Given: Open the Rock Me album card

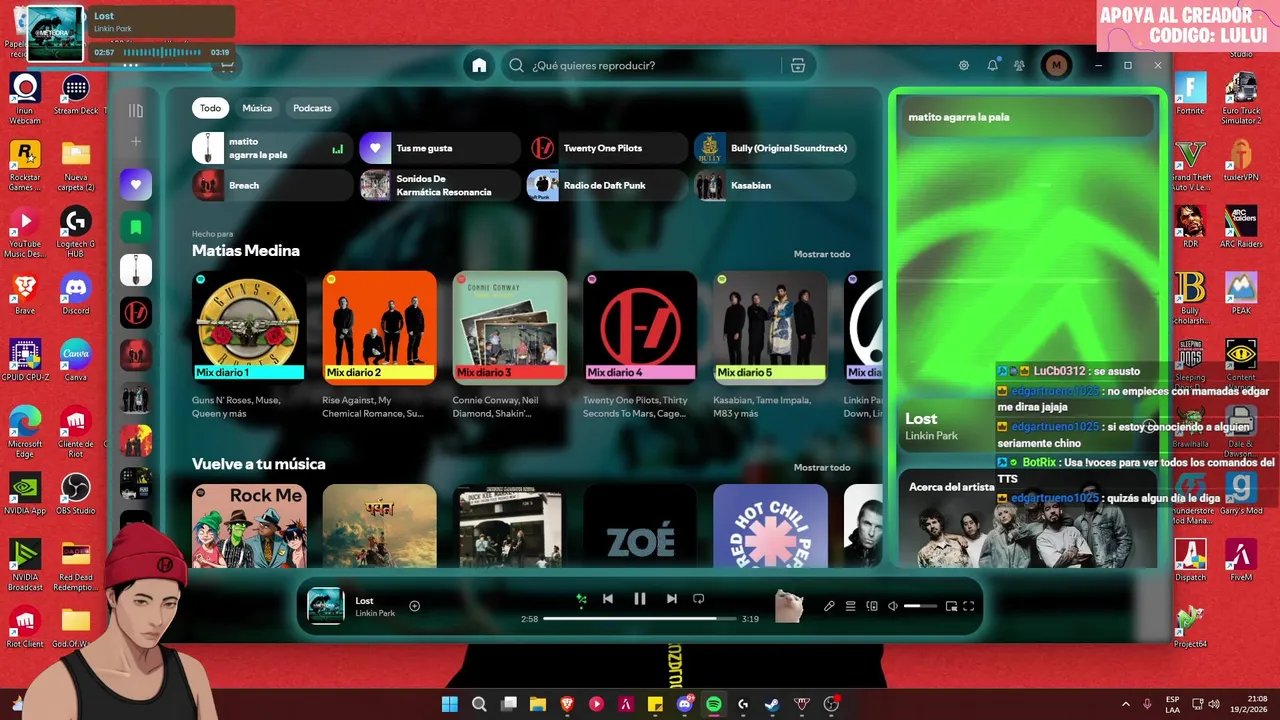Looking at the screenshot, I should point(249,526).
